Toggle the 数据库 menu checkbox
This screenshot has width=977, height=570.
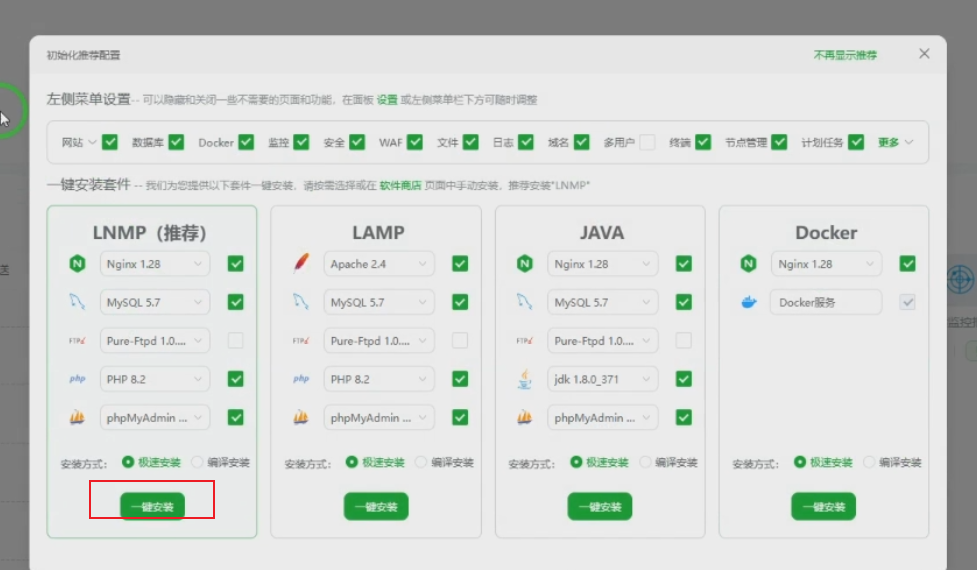(x=176, y=142)
